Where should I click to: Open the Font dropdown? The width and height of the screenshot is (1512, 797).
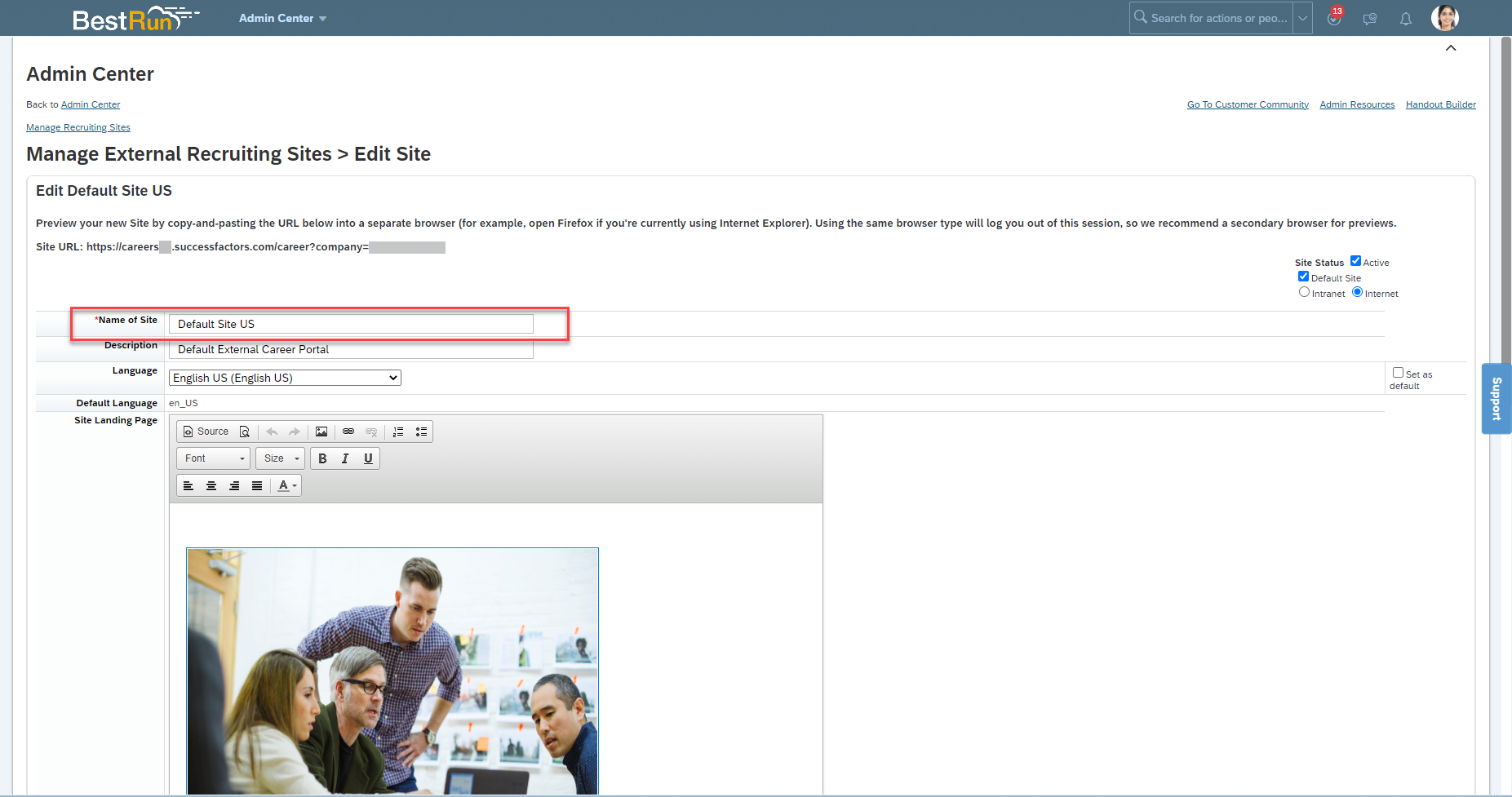[x=213, y=458]
